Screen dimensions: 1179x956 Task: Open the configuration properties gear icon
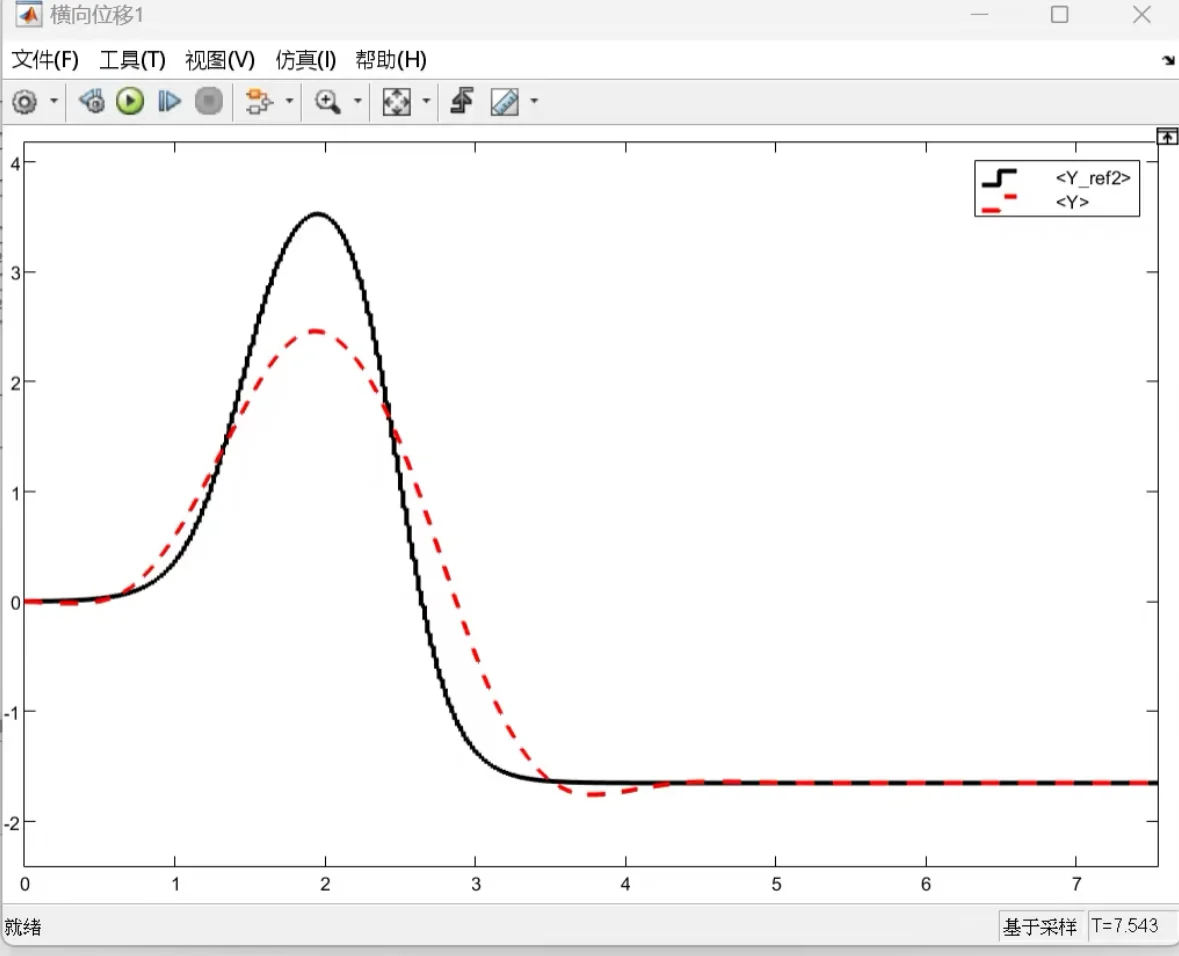point(25,102)
